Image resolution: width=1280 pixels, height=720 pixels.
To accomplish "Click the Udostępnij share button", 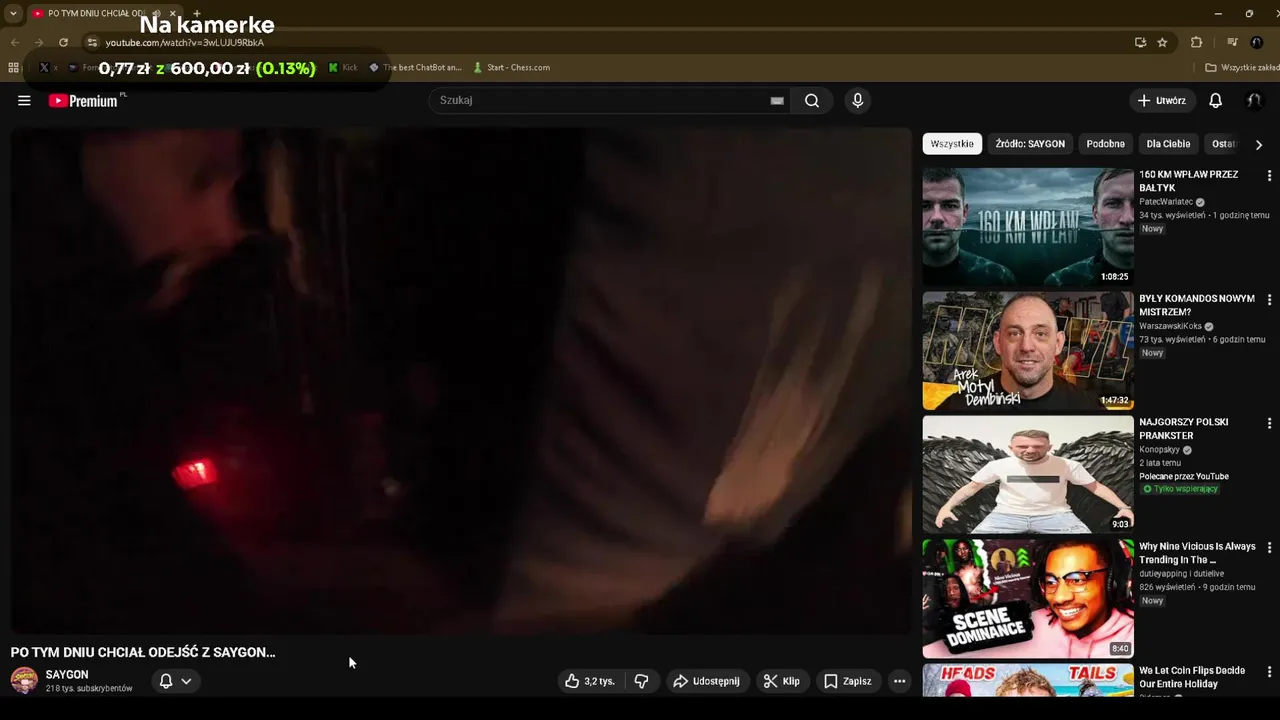I will (706, 681).
